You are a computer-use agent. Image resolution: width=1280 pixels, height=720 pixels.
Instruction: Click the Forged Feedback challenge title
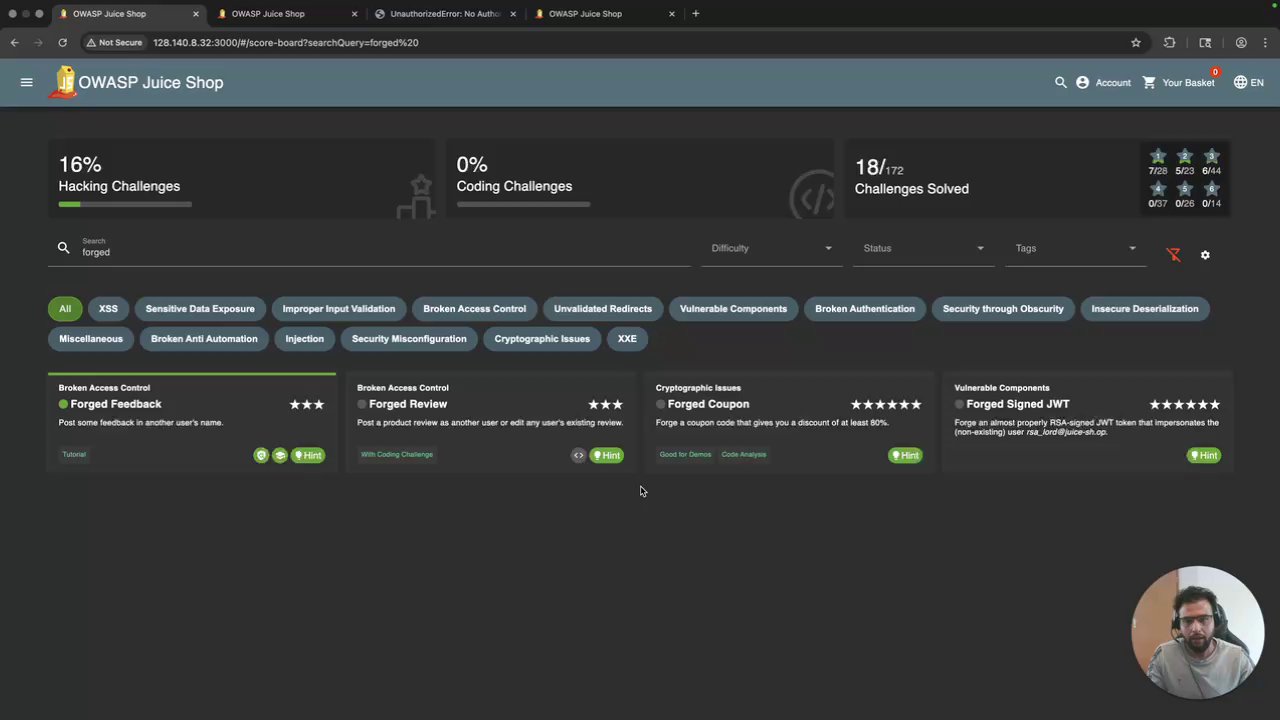[116, 404]
